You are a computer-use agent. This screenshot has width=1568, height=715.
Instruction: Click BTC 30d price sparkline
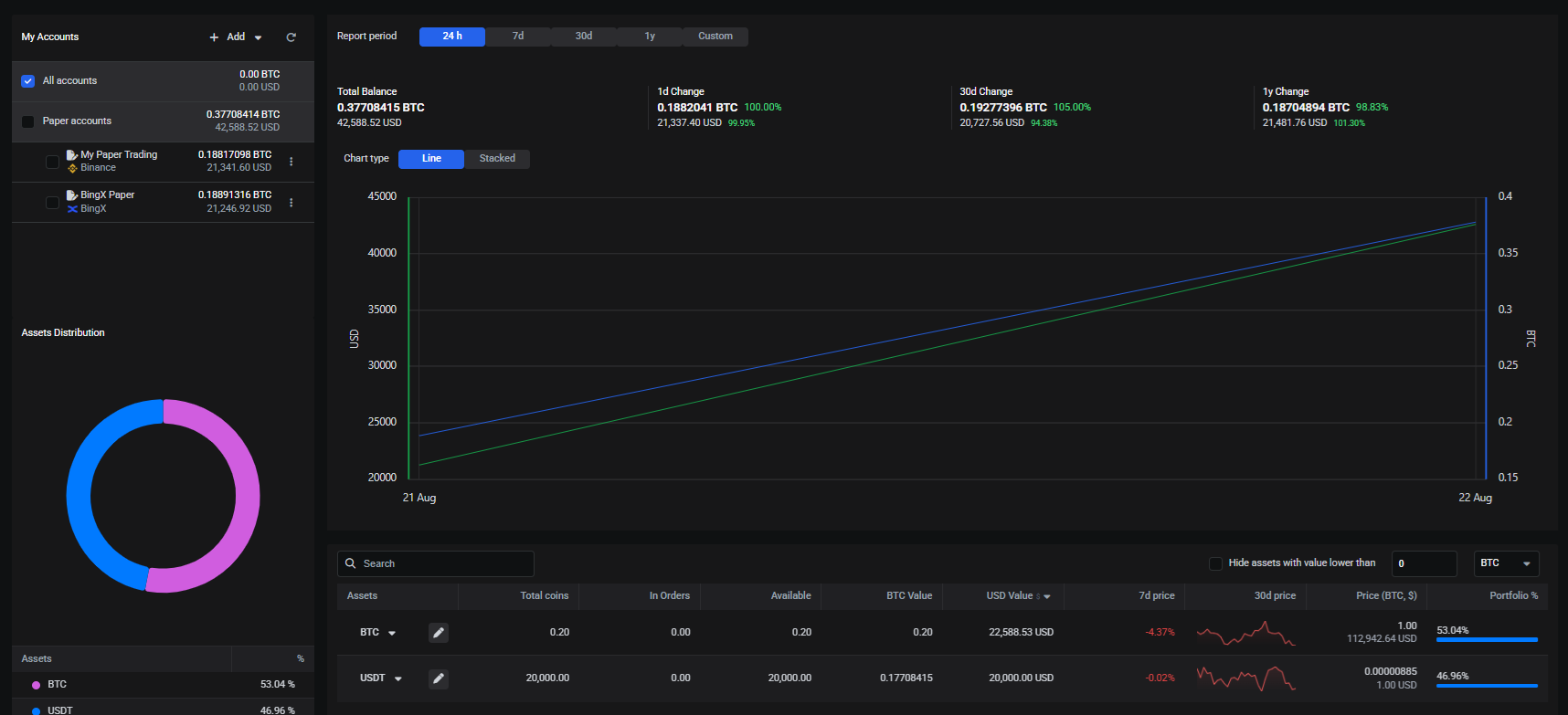(x=1246, y=633)
